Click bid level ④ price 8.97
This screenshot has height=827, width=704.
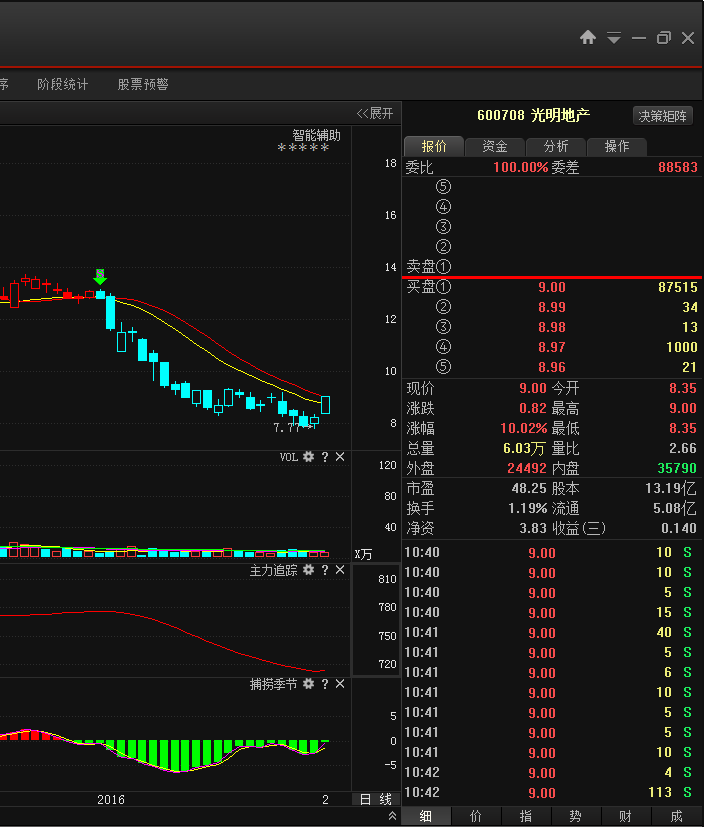(x=552, y=348)
